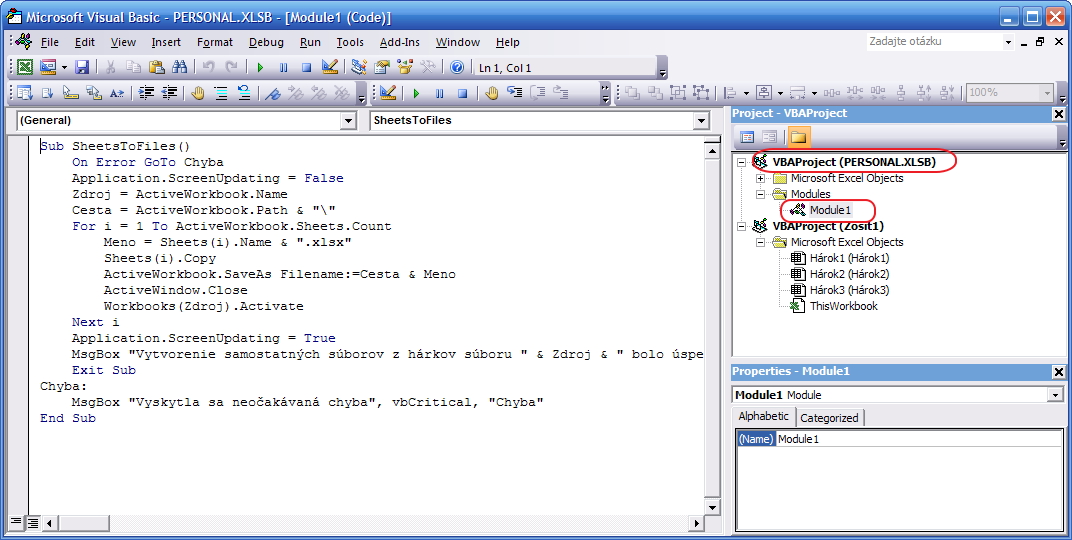This screenshot has width=1072, height=540.
Task: Switch to the Categorized properties tab
Action: point(829,418)
